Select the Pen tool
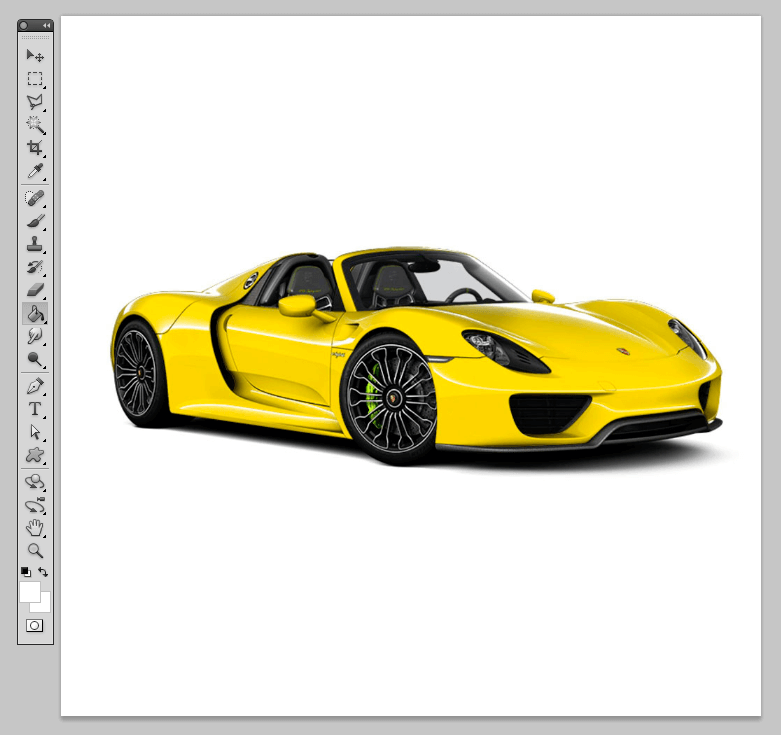Screen dimensions: 781x735 35,386
